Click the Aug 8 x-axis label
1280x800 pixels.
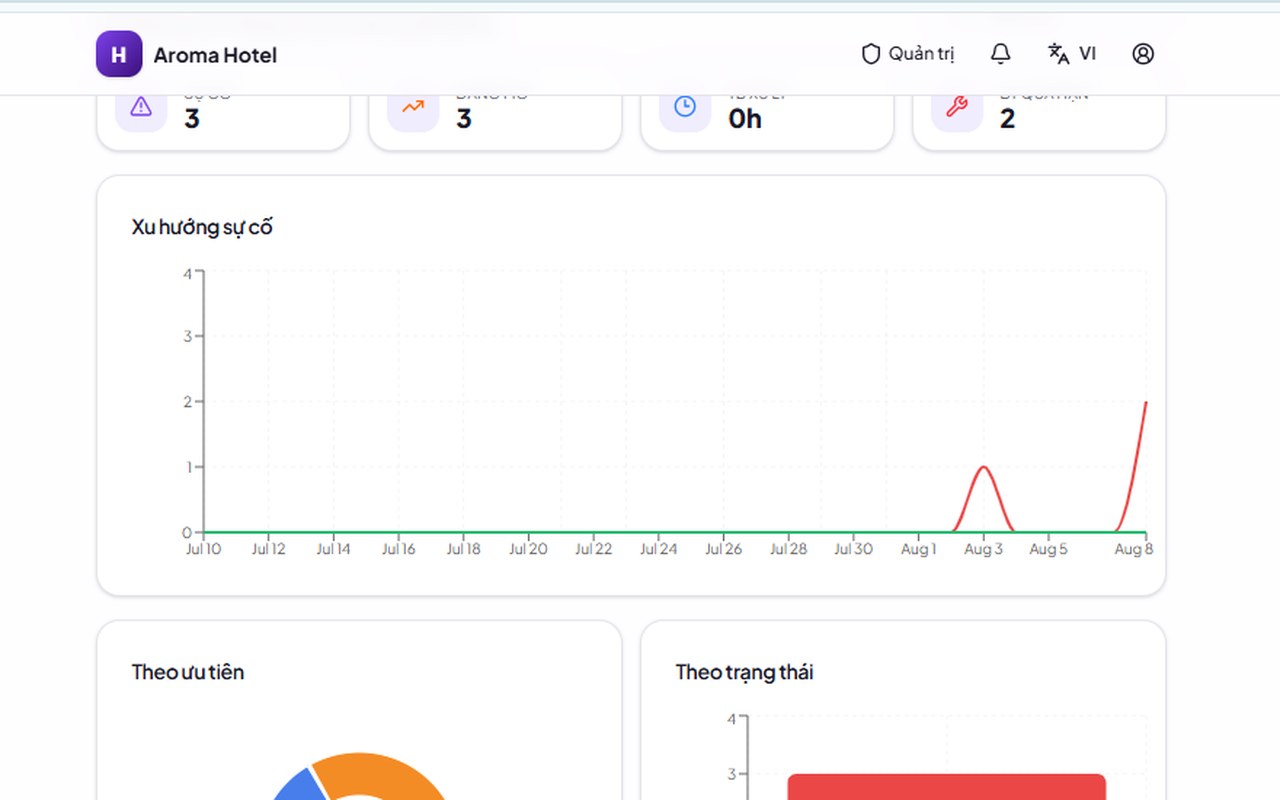1134,549
